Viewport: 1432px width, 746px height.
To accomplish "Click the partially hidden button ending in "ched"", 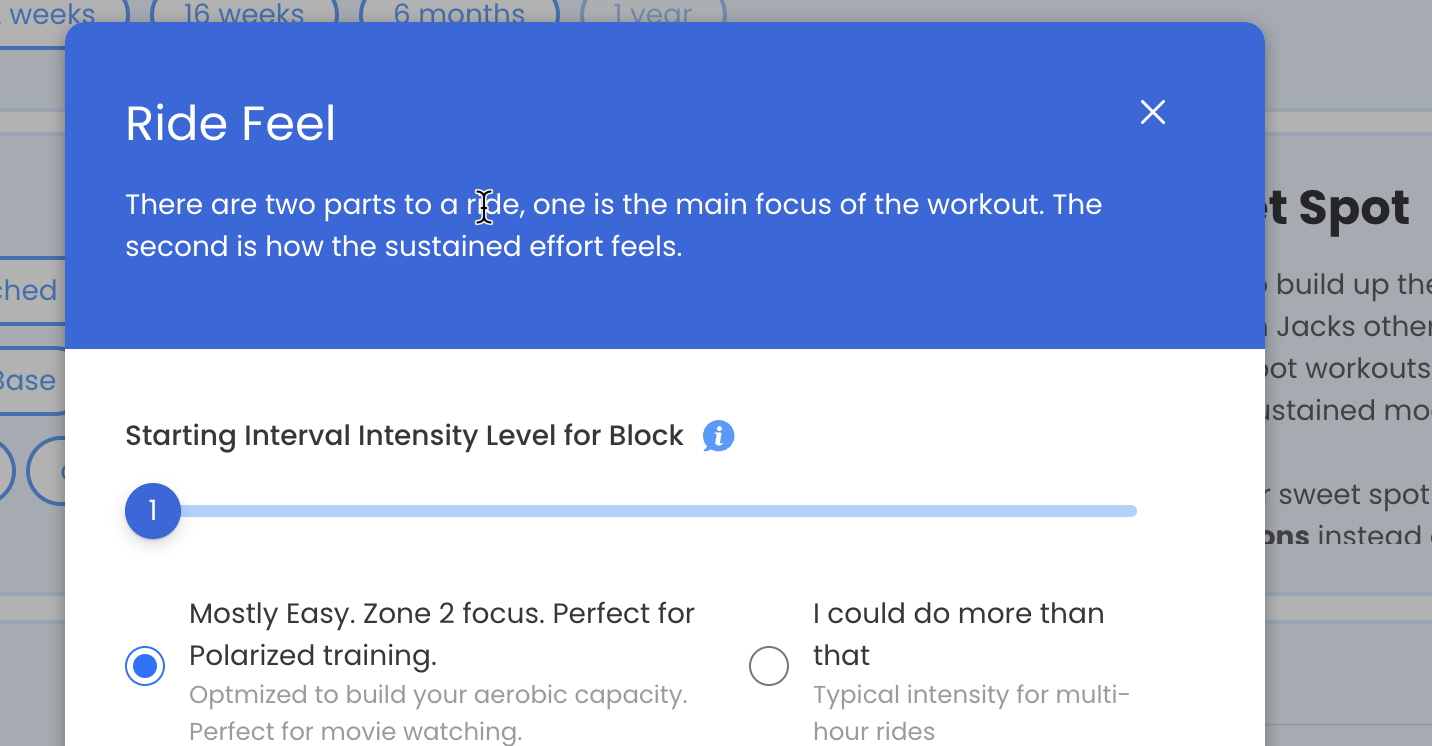I will point(32,290).
